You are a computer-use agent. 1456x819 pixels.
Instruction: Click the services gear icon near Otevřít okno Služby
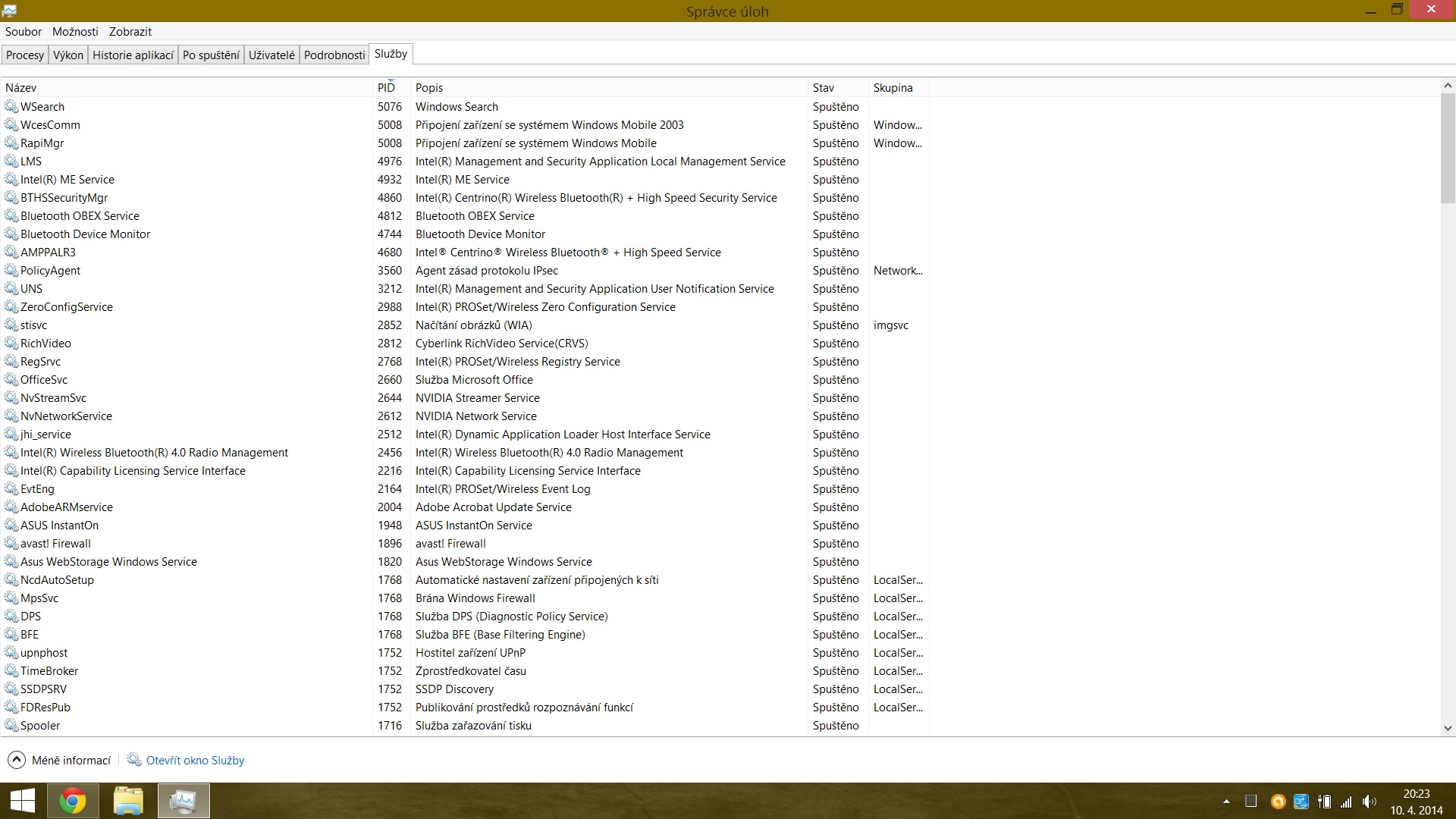134,759
